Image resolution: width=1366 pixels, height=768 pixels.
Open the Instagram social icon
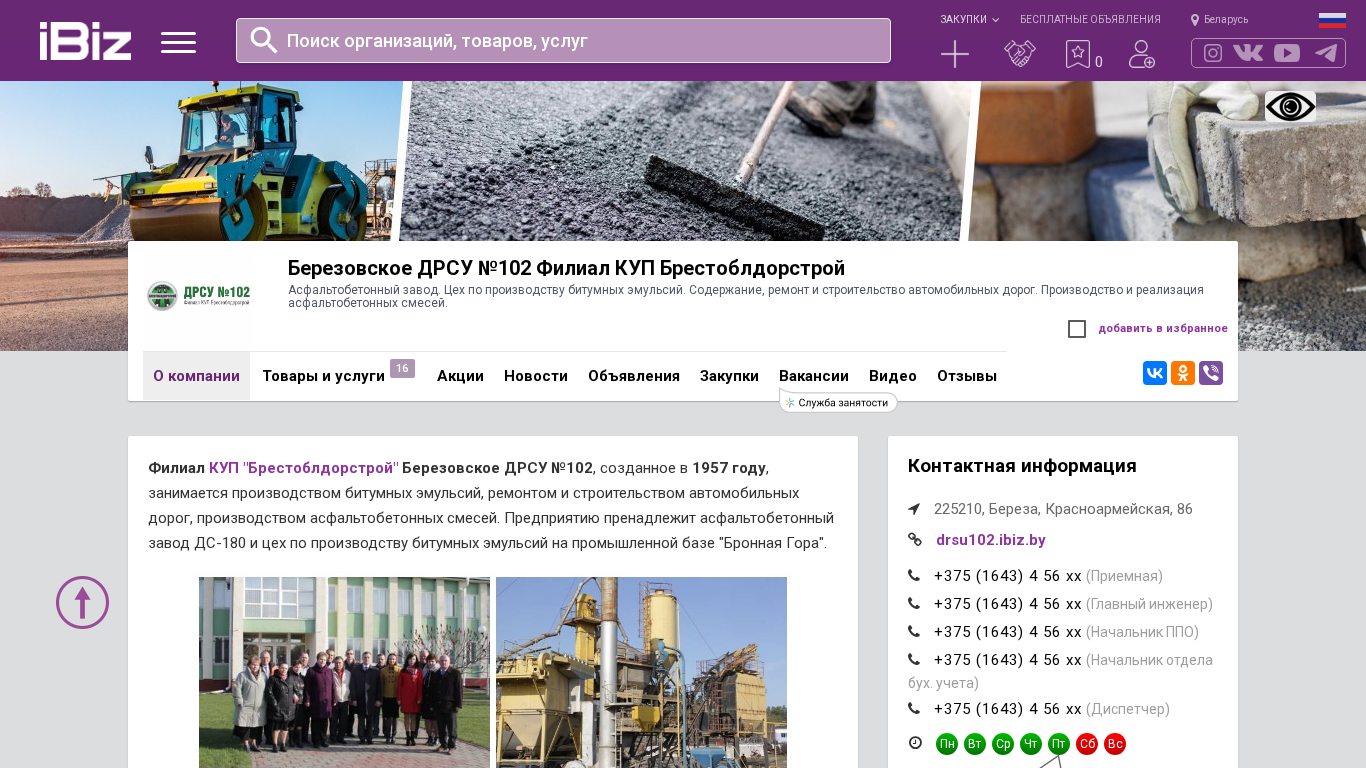pos(1213,53)
